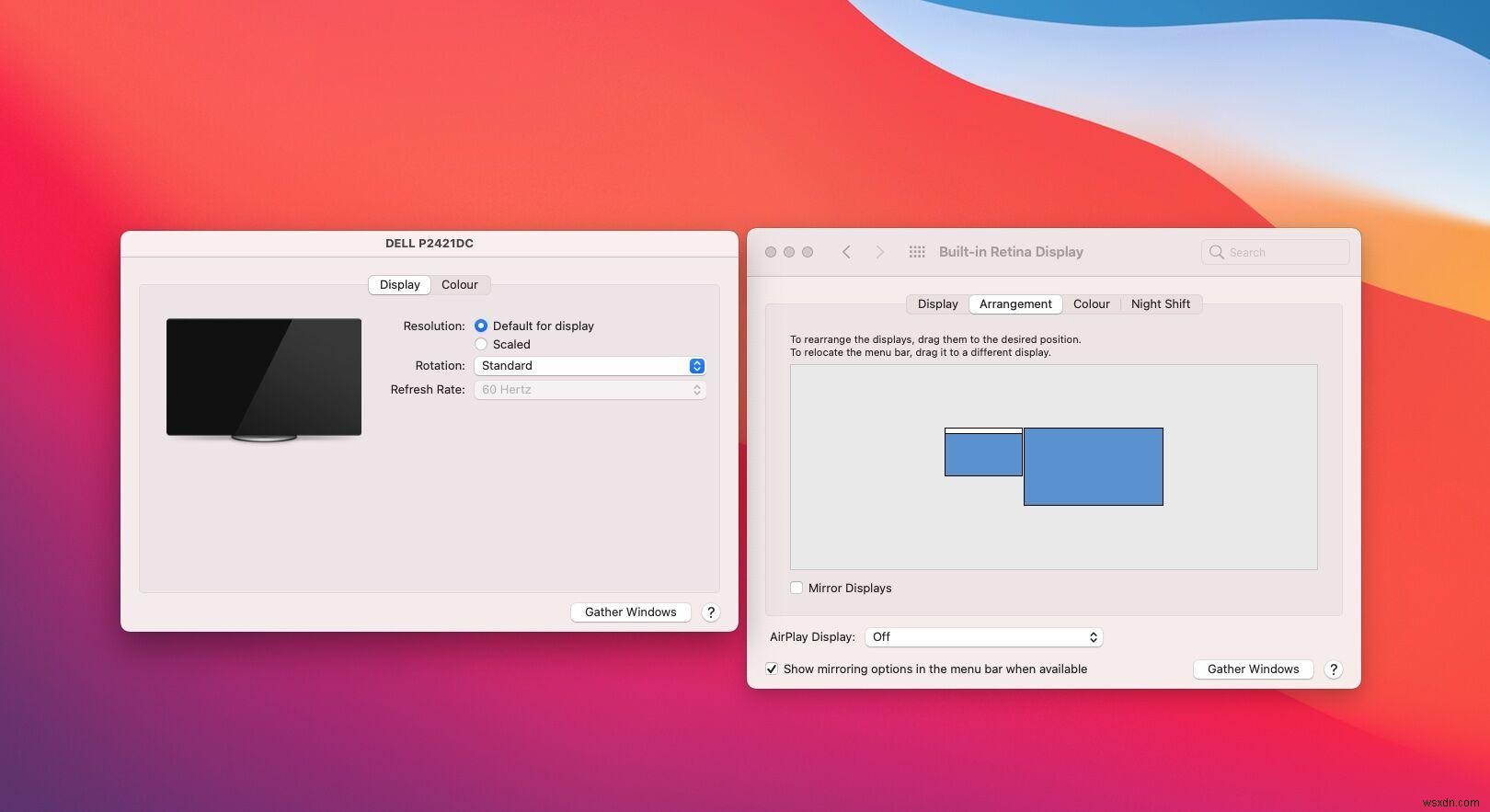The width and height of the screenshot is (1490, 812).
Task: Close the Built-in Retina Display window
Action: [771, 252]
